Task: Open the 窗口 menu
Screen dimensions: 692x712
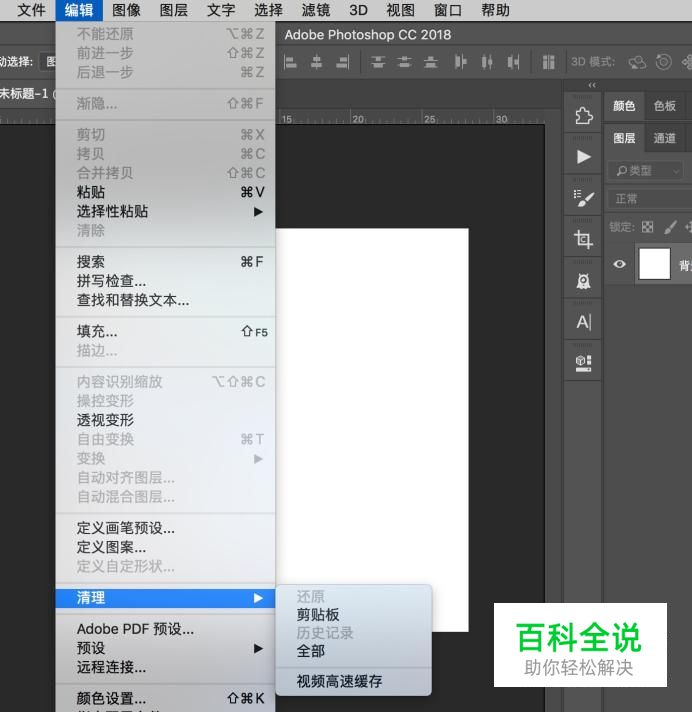Action: point(448,10)
